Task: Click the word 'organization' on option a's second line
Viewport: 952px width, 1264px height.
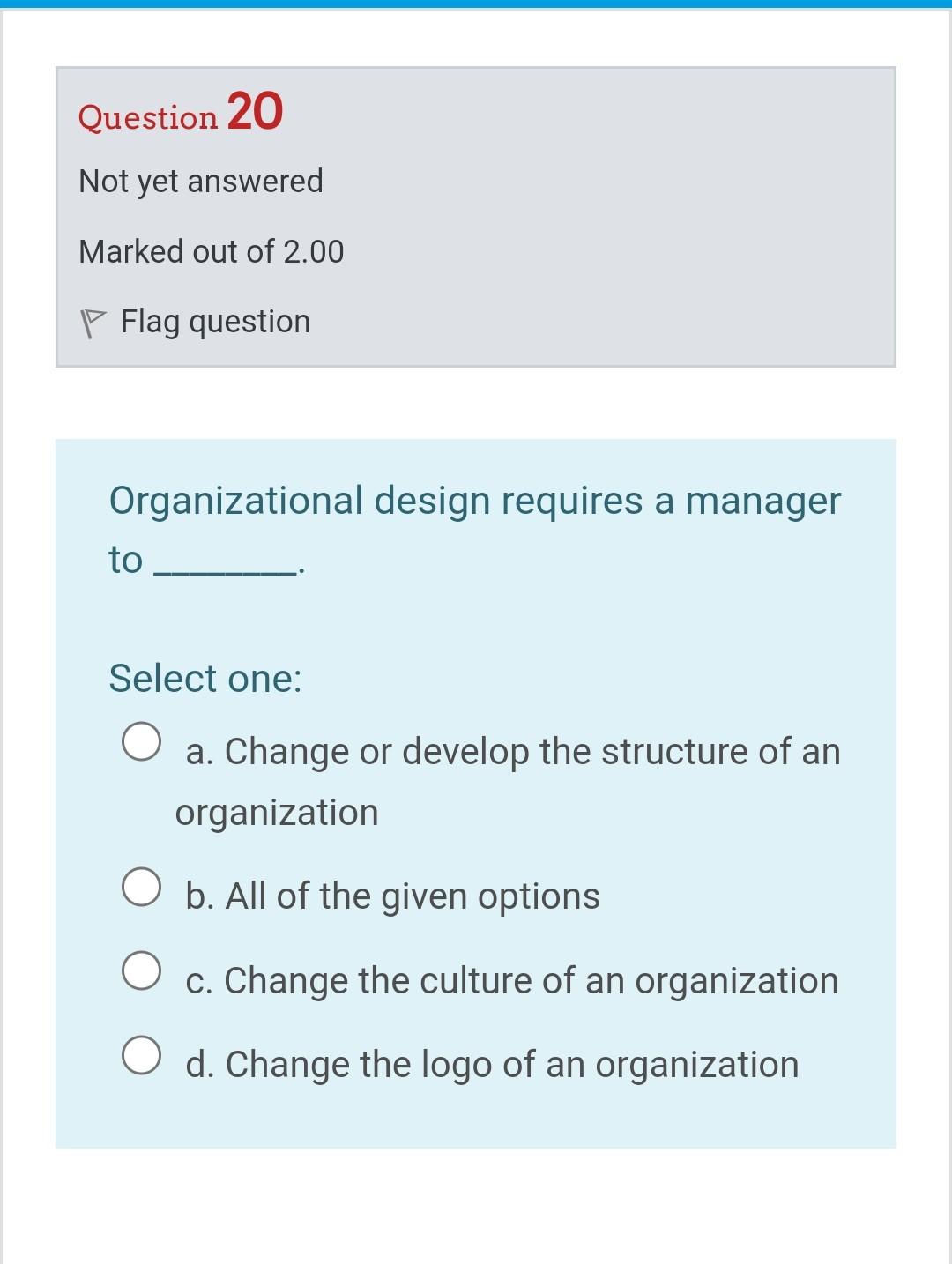Action: [x=277, y=813]
